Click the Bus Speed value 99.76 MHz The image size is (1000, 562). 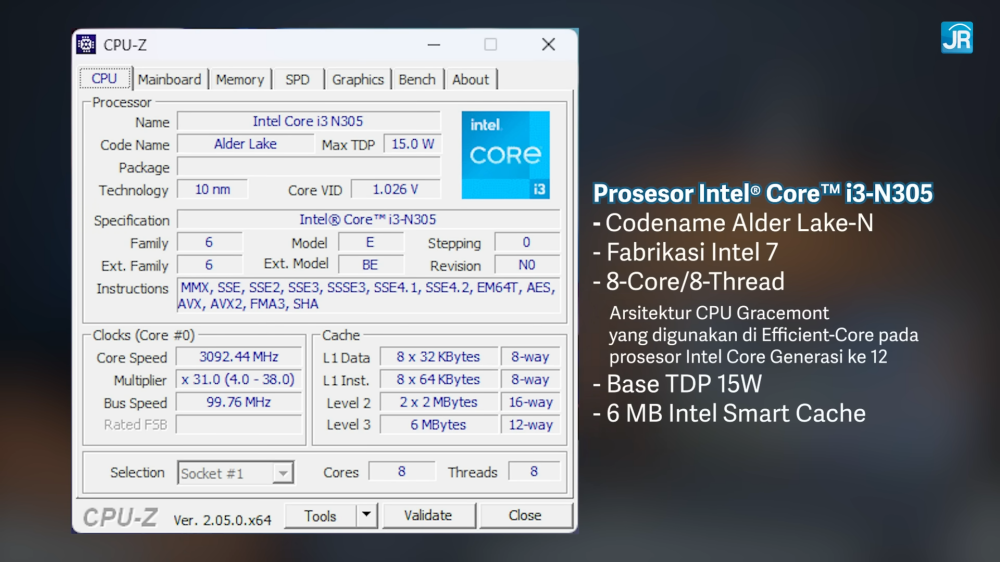coord(239,402)
